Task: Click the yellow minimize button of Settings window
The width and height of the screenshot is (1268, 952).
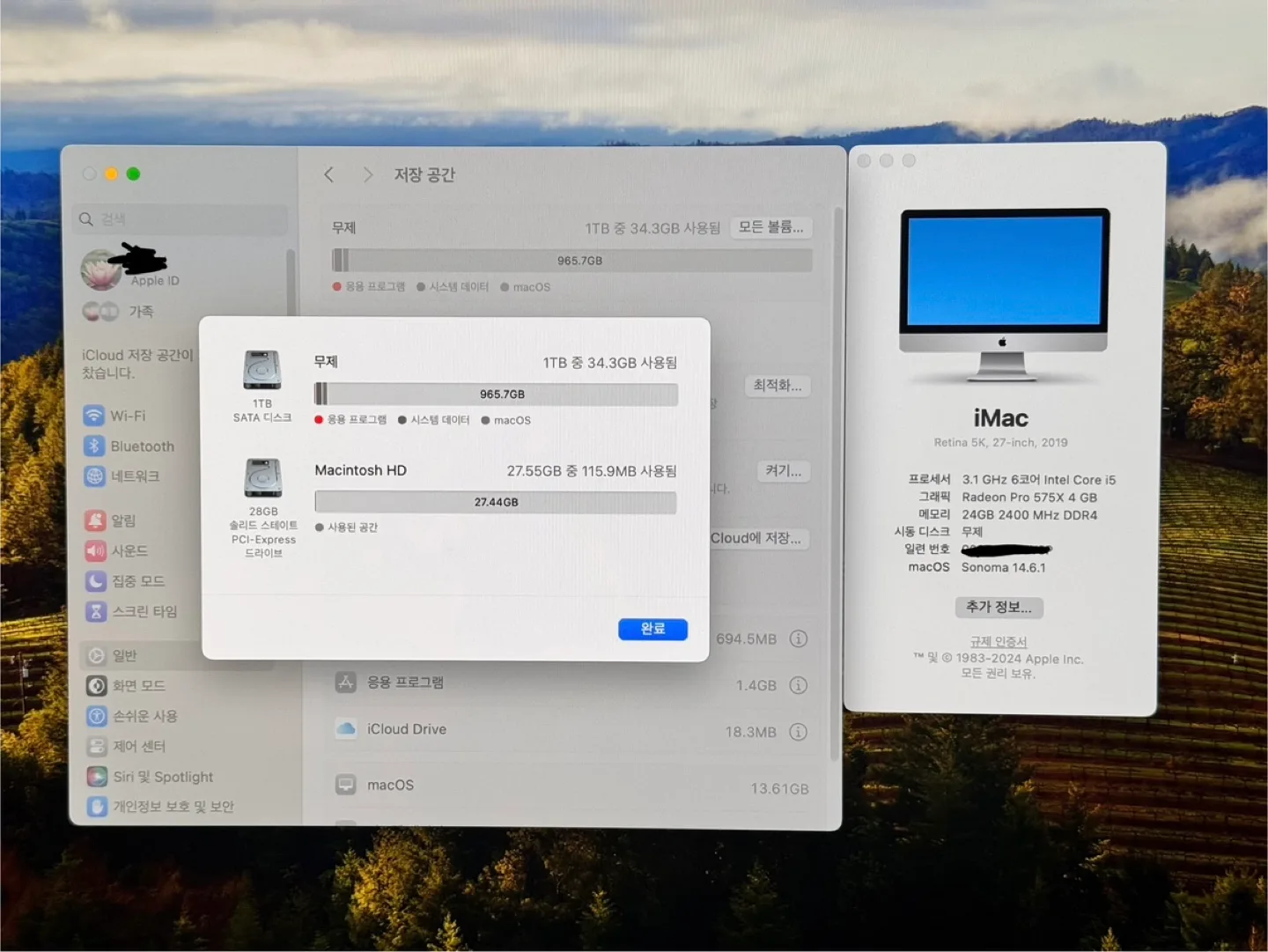Action: click(111, 174)
